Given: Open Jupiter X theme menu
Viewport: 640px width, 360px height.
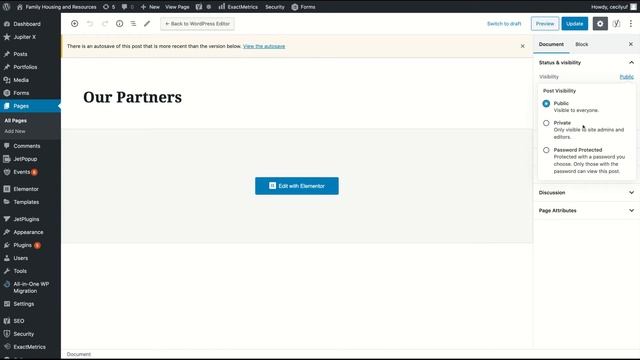Looking at the screenshot, I should click(x=24, y=37).
